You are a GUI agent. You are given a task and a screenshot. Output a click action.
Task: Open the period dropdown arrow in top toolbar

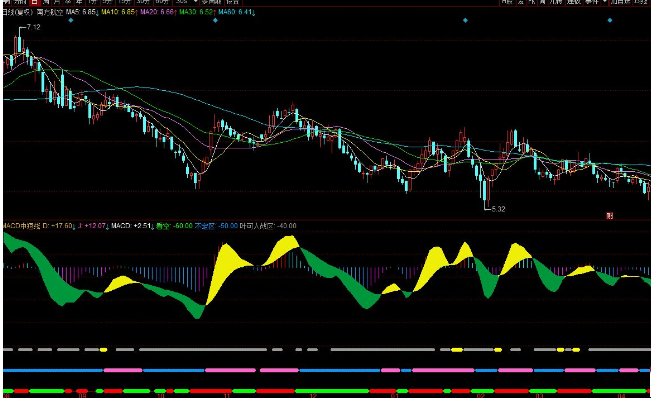coord(195,2)
